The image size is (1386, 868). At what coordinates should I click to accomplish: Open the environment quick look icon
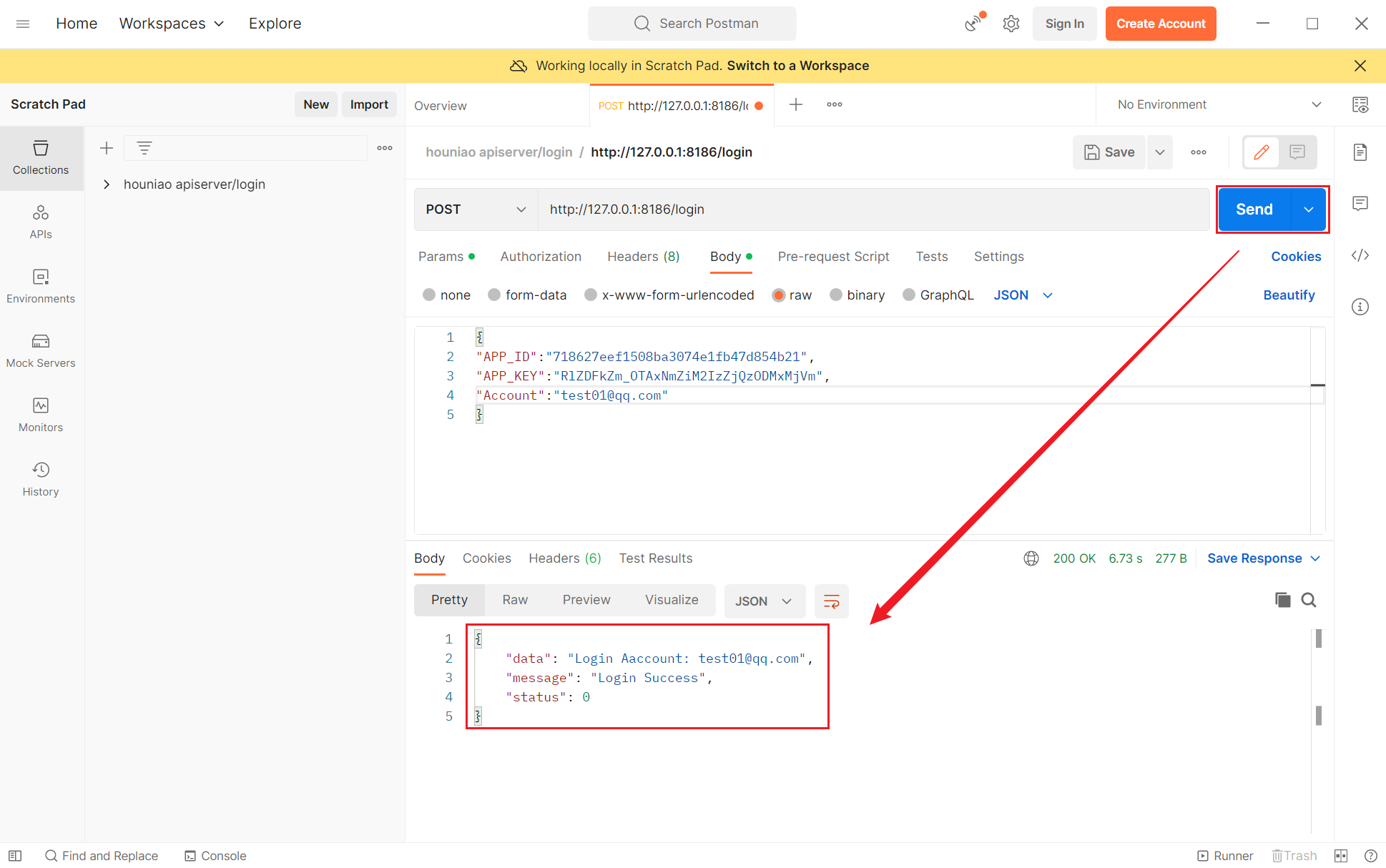1360,105
